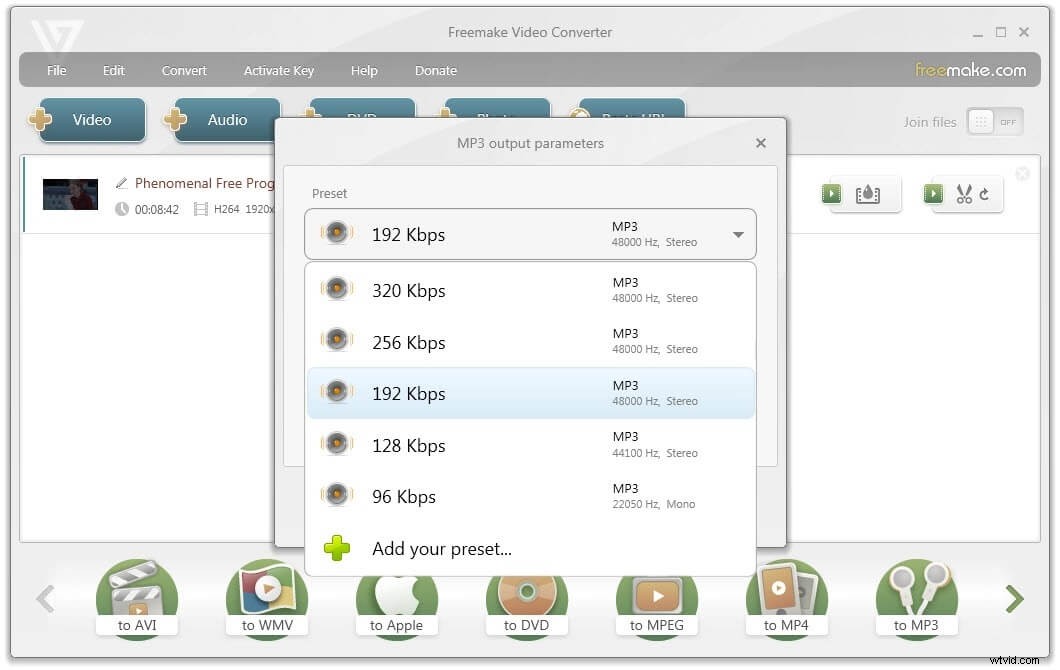Switch the Join files toggle on
Viewport: 1060px width, 670px height.
point(994,121)
